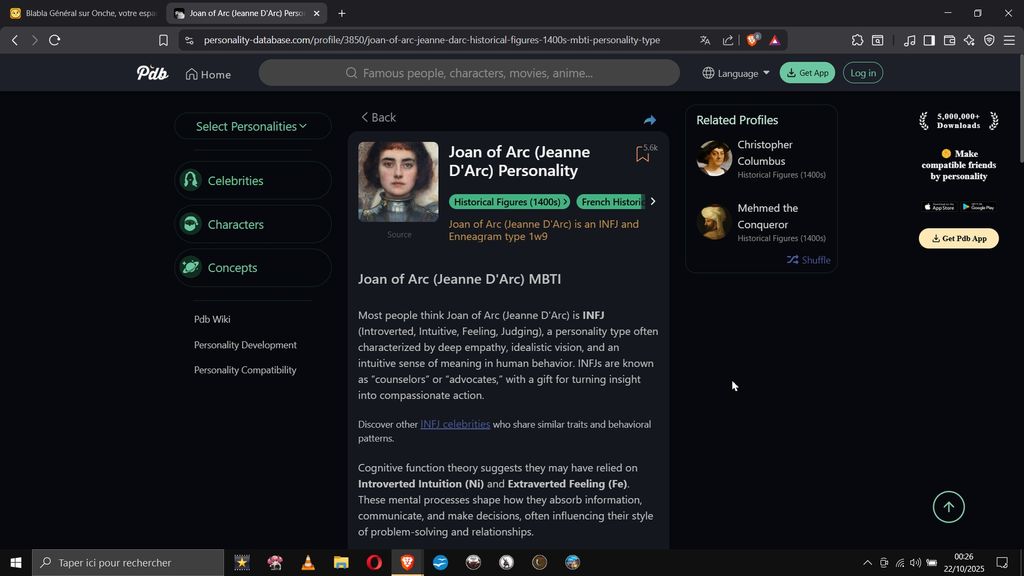The image size is (1024, 576).
Task: Open the Celebrities category
Action: [x=253, y=181]
